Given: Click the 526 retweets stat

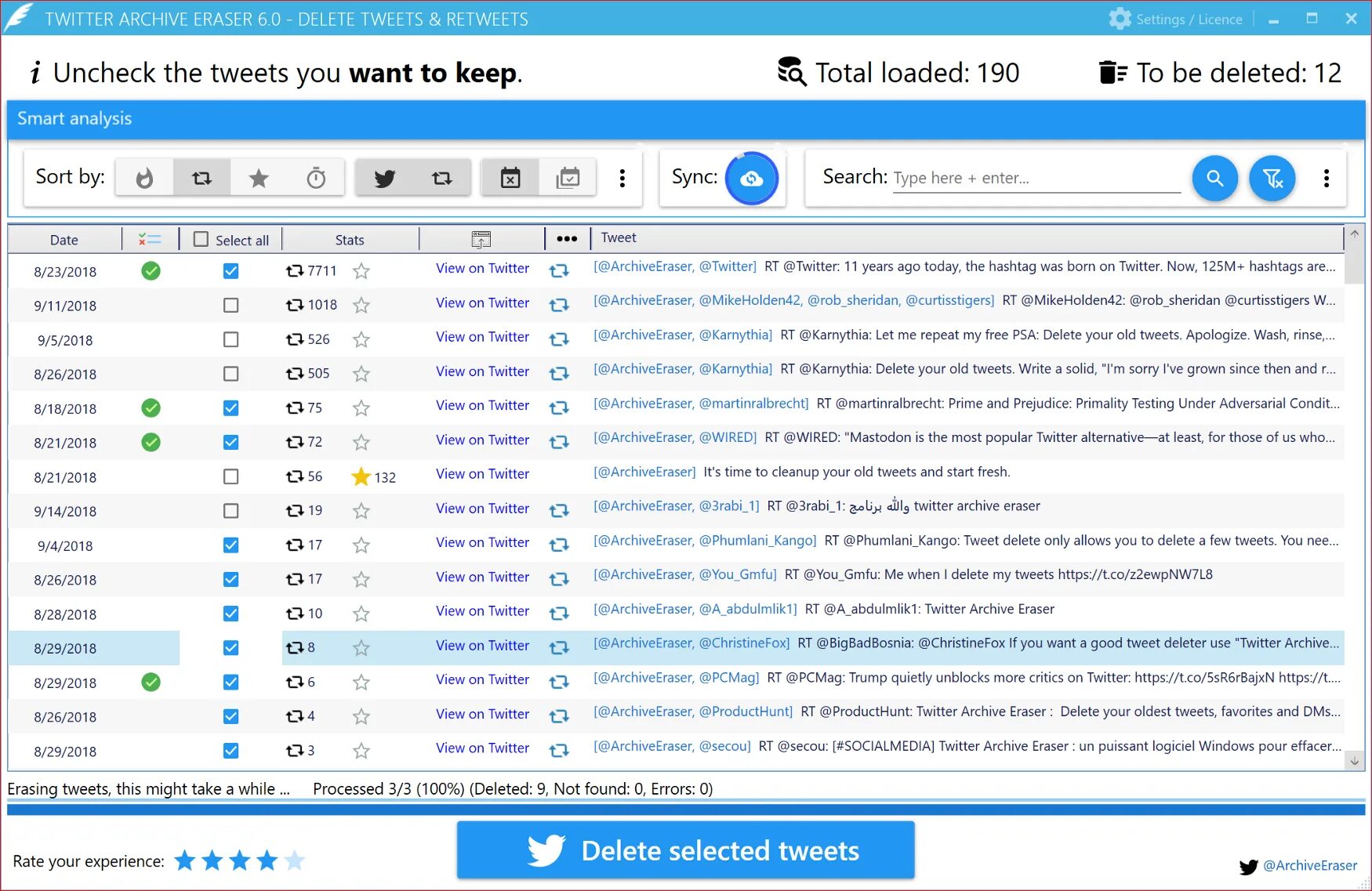Looking at the screenshot, I should pos(308,339).
